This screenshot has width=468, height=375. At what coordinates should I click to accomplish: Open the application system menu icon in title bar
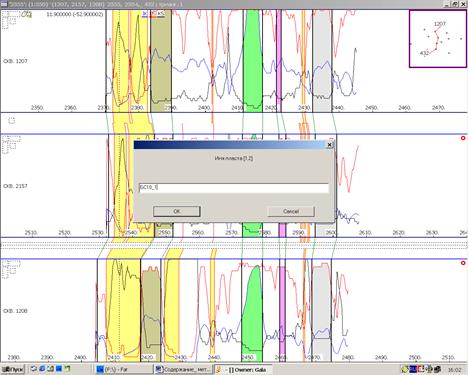(4, 4)
